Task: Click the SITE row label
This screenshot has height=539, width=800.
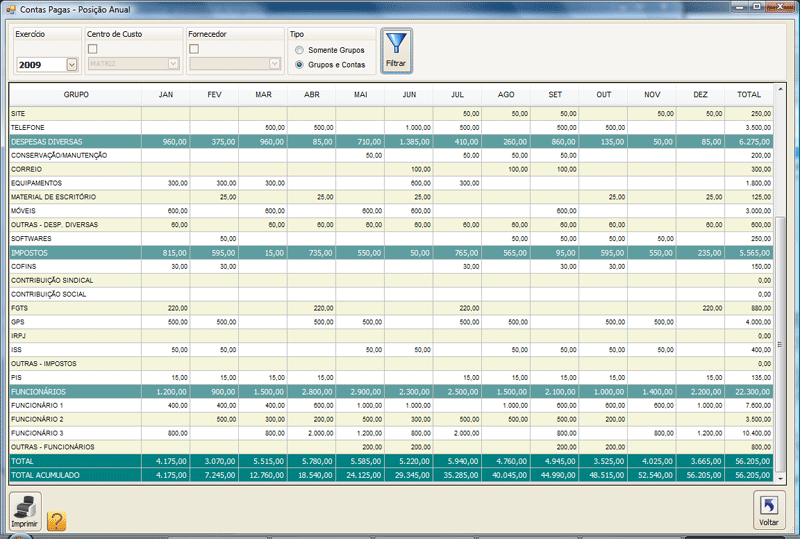Action: (x=18, y=114)
